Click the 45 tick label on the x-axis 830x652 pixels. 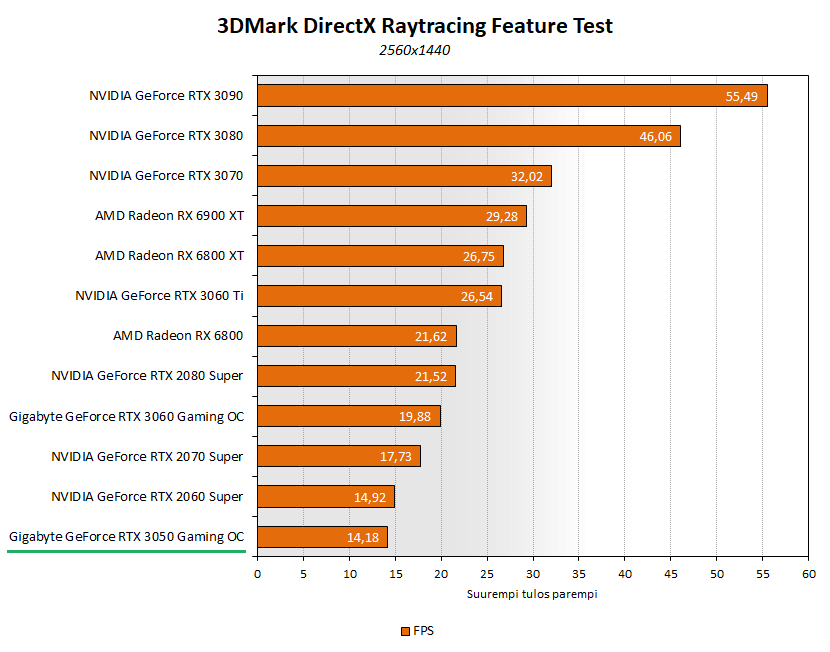click(x=671, y=574)
